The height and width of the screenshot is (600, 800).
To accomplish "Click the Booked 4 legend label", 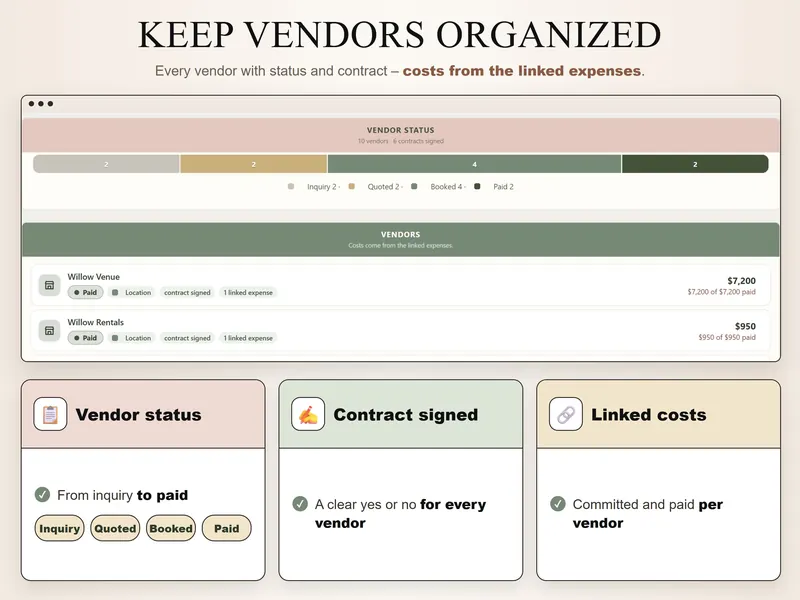I will [x=446, y=187].
